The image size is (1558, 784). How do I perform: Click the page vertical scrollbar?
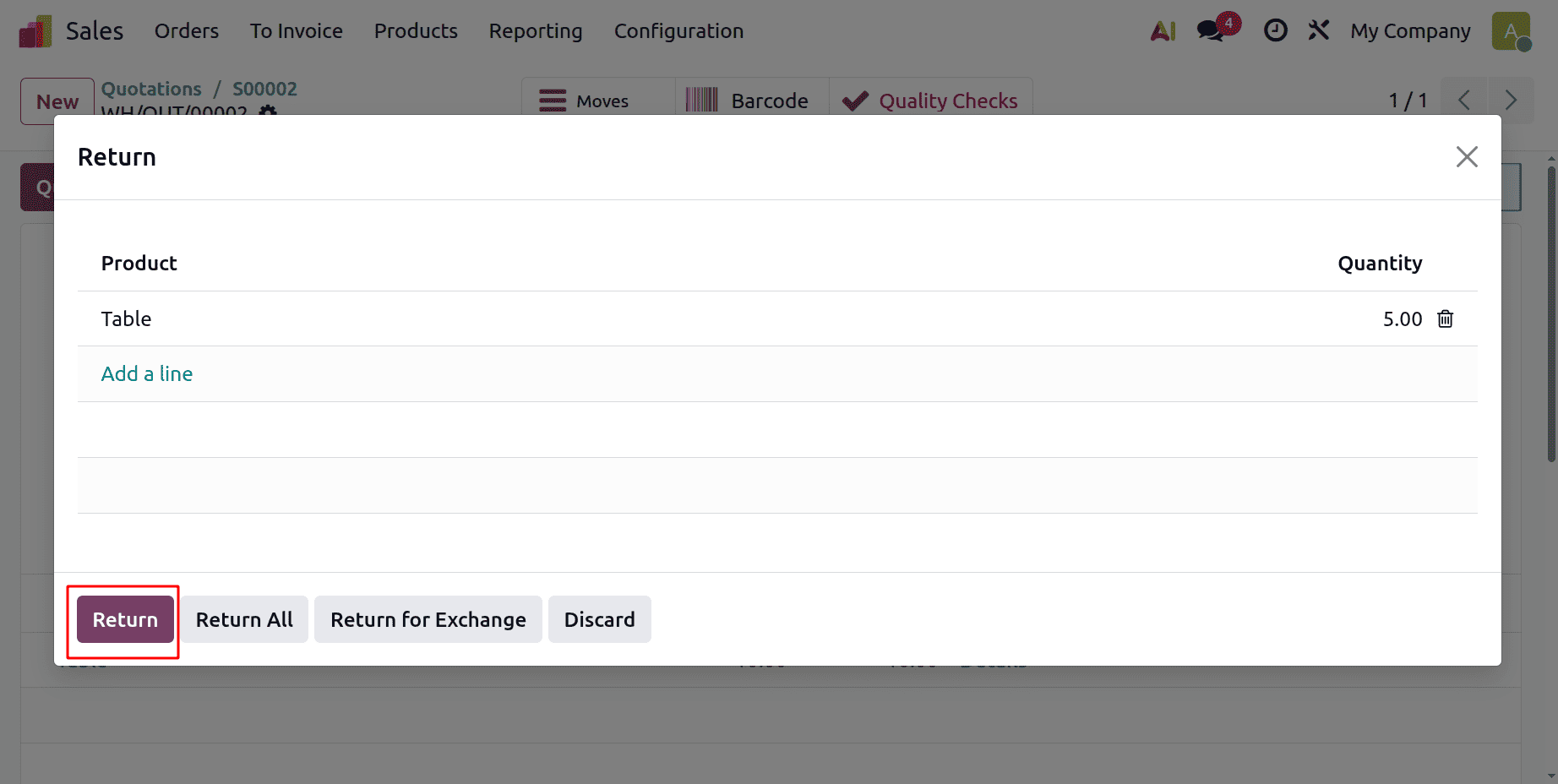point(1551,314)
